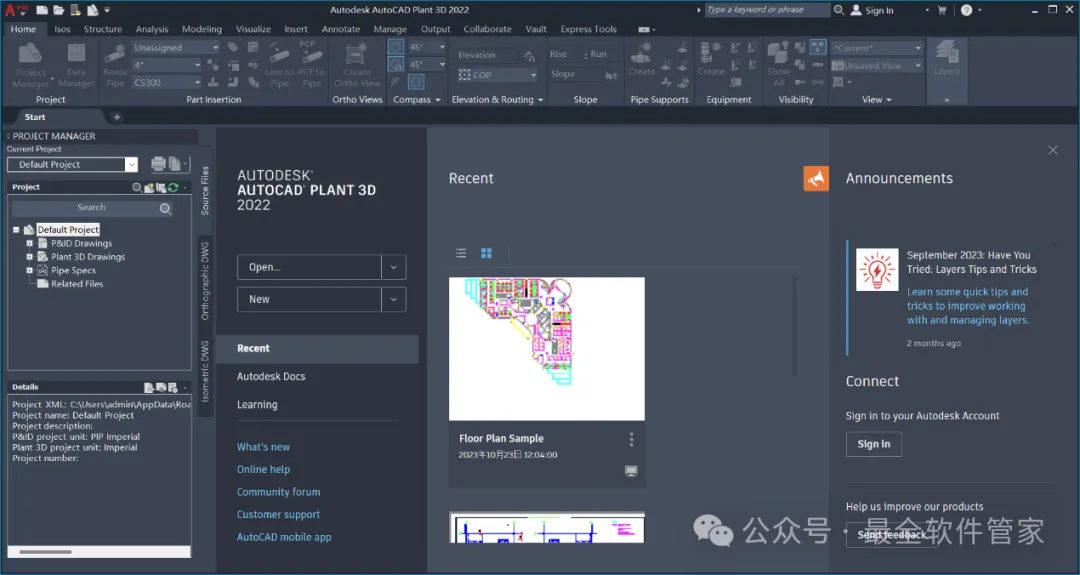Screen dimensions: 1080x575
Task: Select the Related Files tree item
Action: [76, 284]
